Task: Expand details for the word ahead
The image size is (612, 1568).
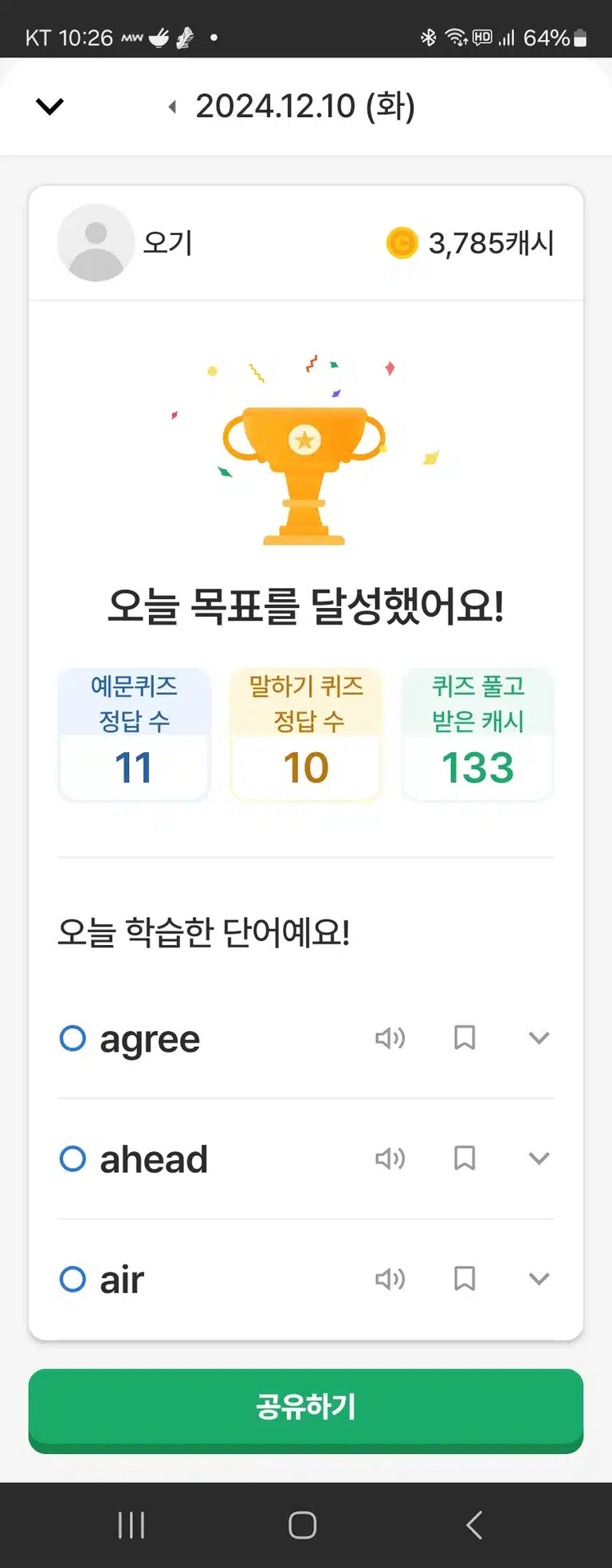Action: pos(539,1158)
